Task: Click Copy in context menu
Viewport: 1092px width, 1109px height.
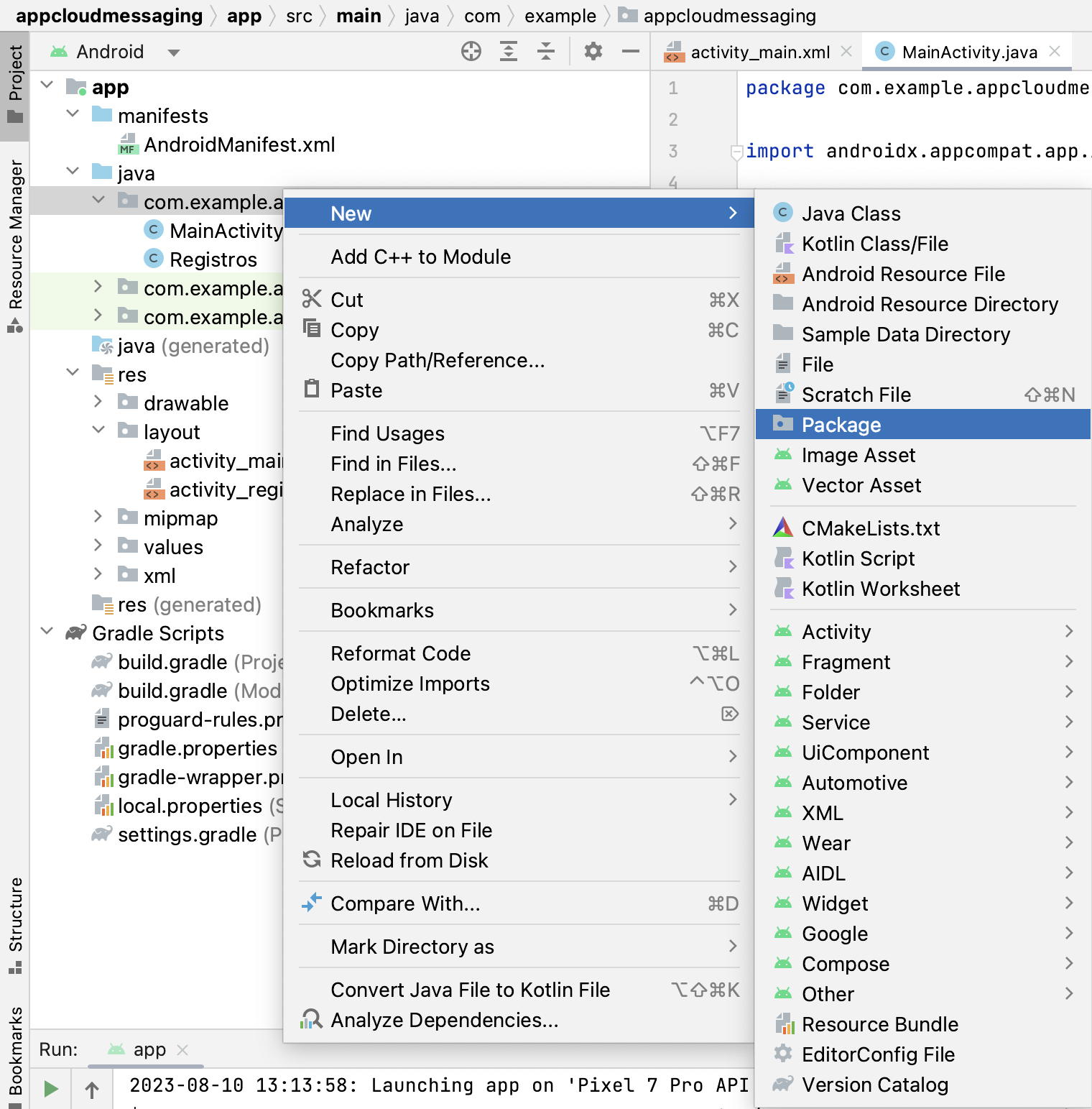Action: coord(519,330)
